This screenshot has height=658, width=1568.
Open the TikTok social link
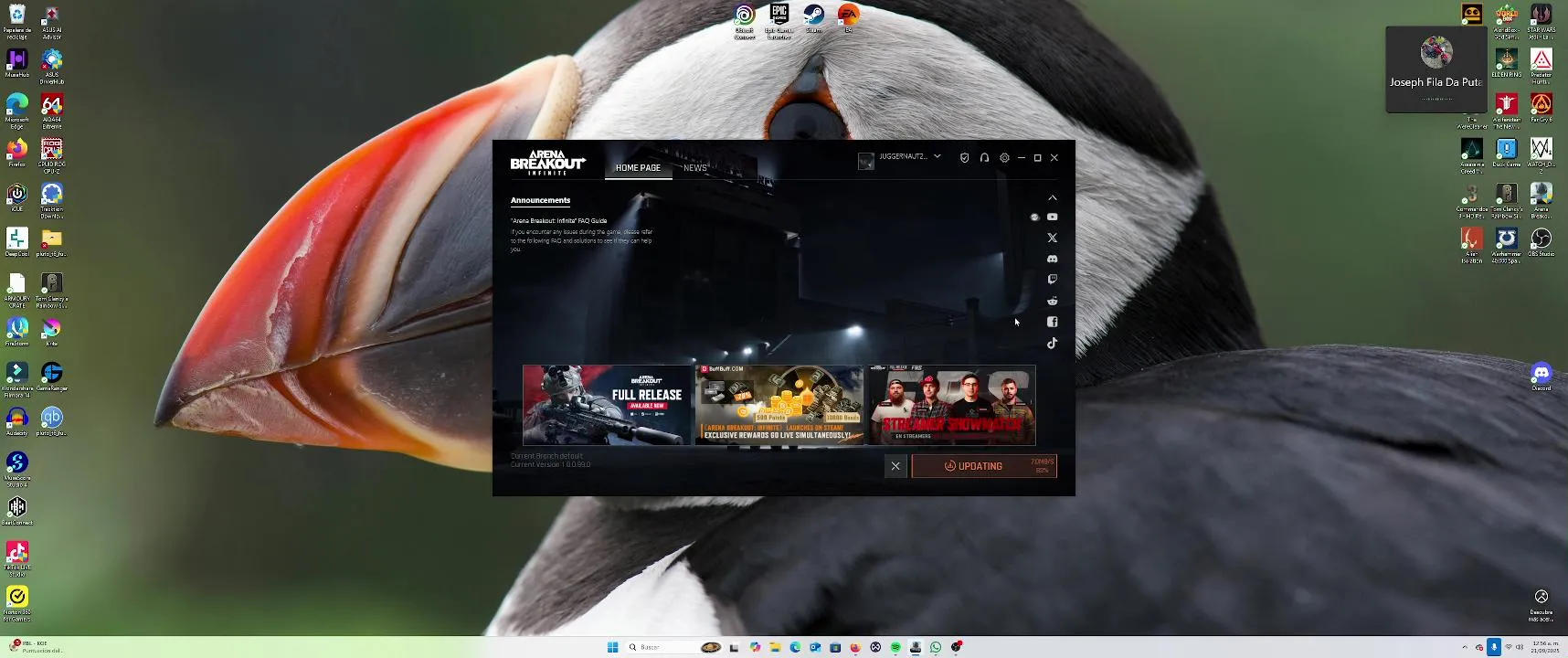click(x=1053, y=343)
